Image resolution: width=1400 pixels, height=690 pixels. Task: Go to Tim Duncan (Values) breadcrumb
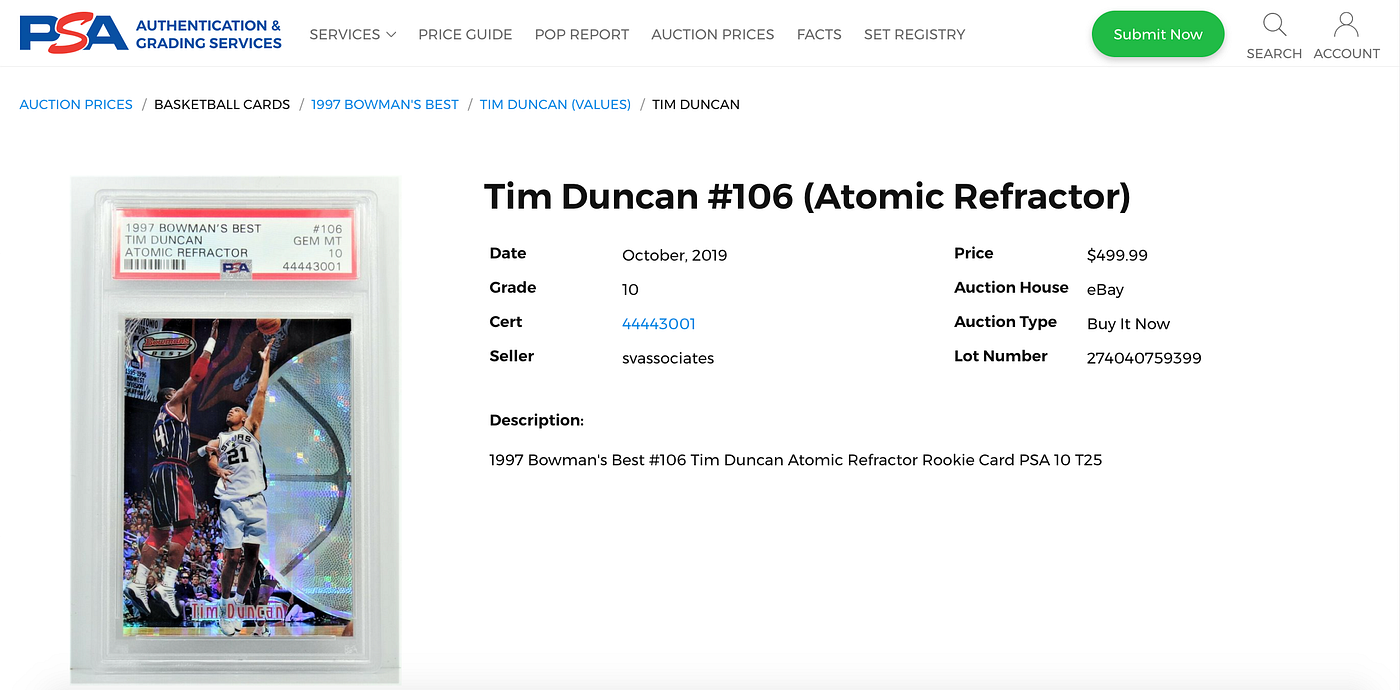pos(555,104)
